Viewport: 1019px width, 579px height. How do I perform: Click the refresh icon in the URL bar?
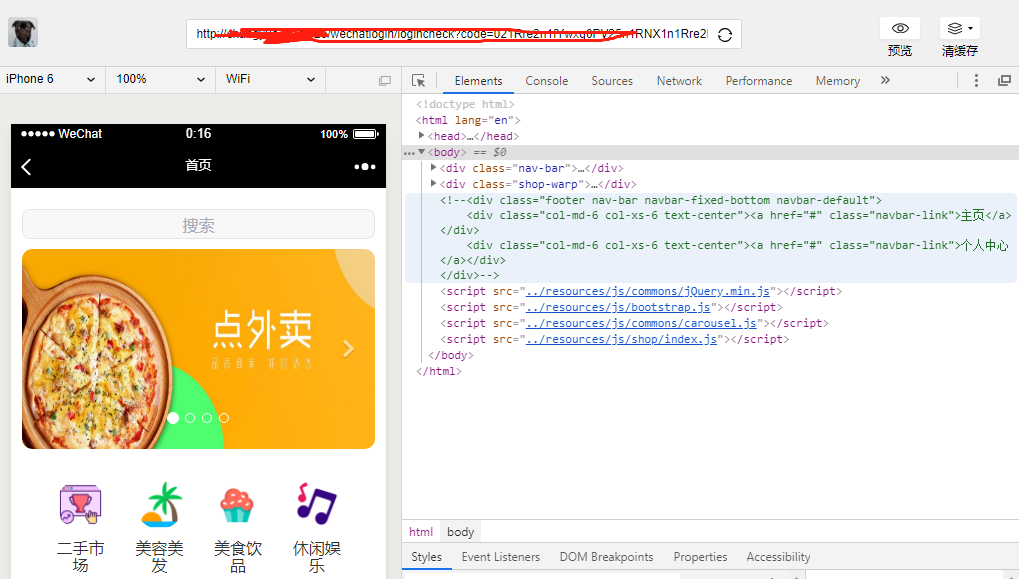tap(725, 34)
